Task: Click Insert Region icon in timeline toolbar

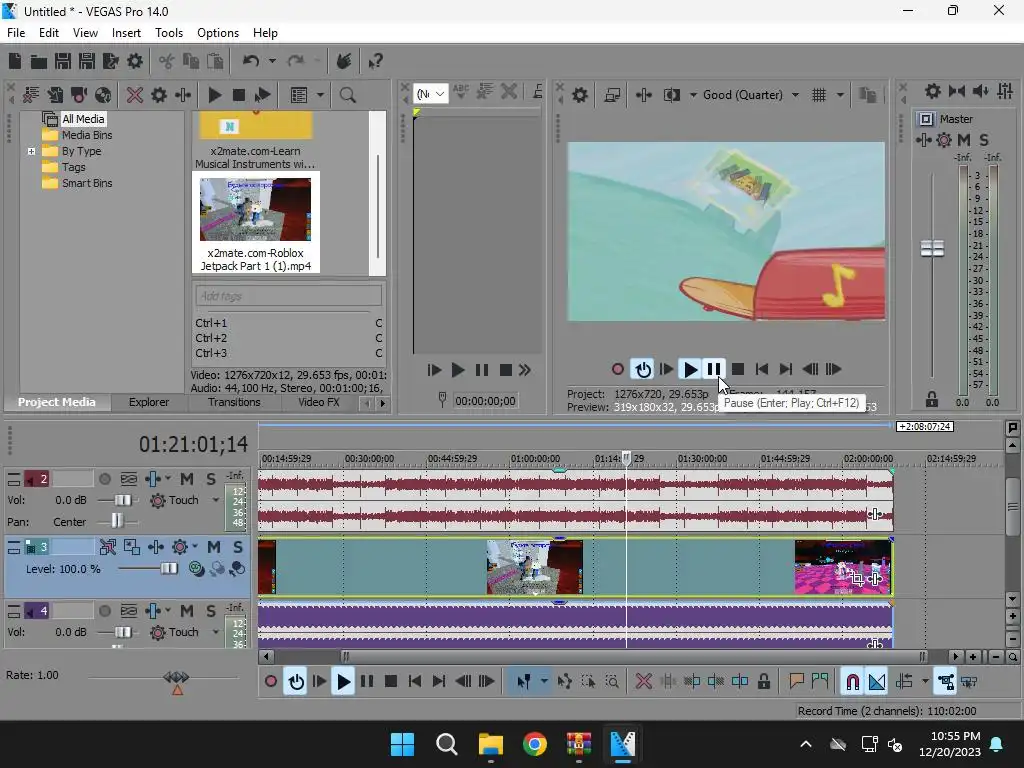Action: pyautogui.click(x=820, y=682)
